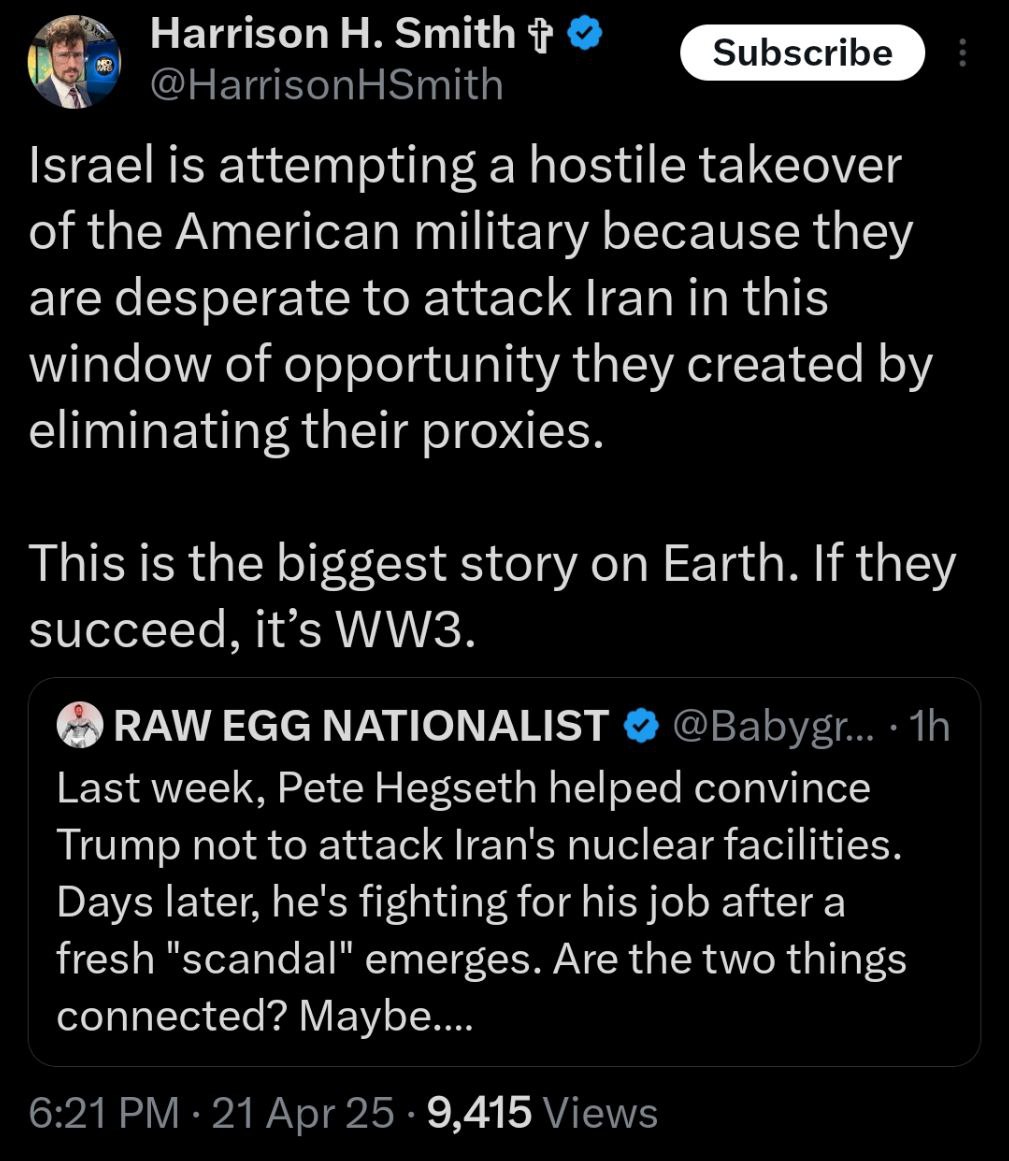Click the 1h timestamp on quoted post
Viewport: 1009px width, 1161px height.
point(929,726)
